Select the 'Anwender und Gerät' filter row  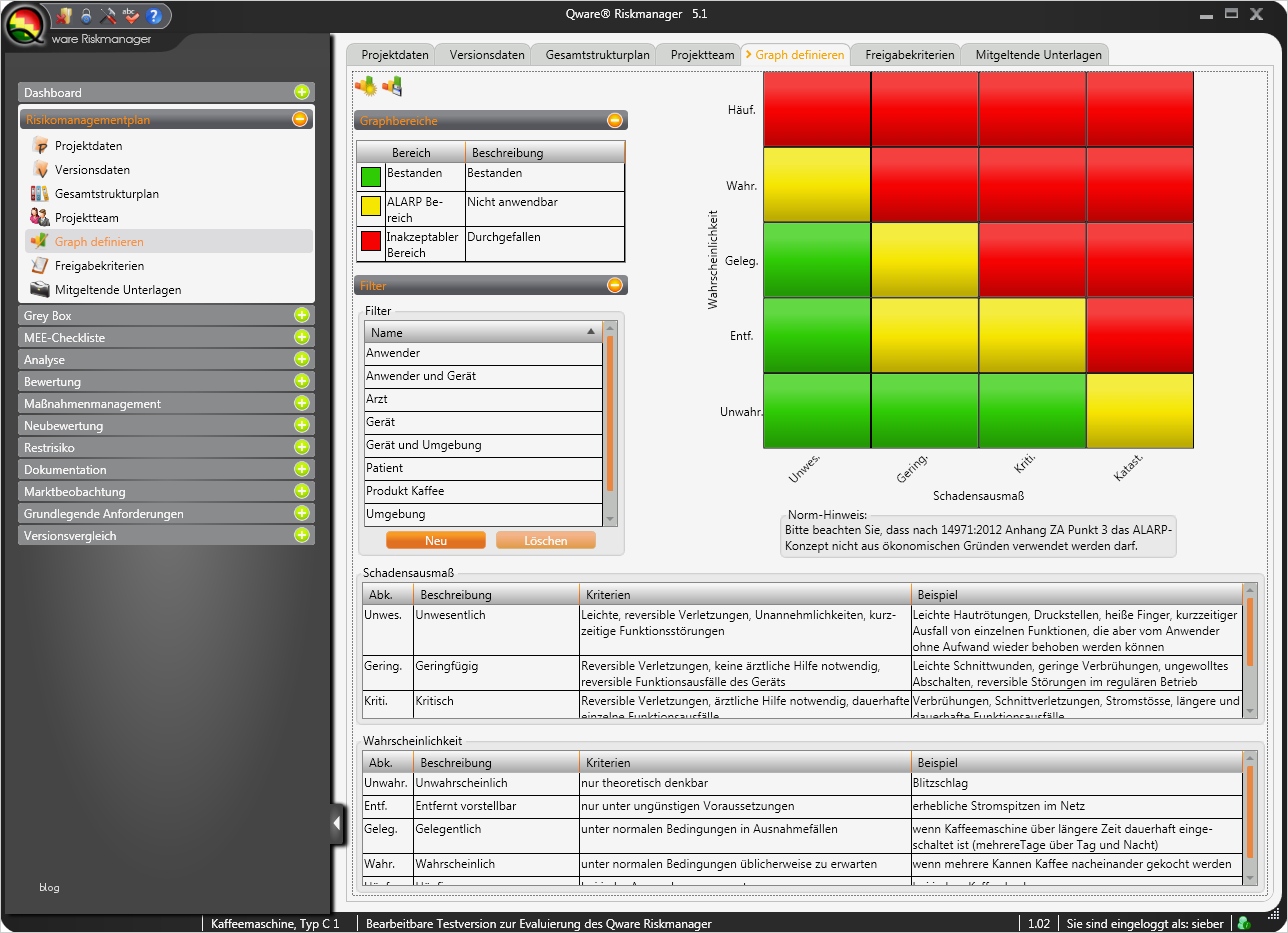coord(484,376)
